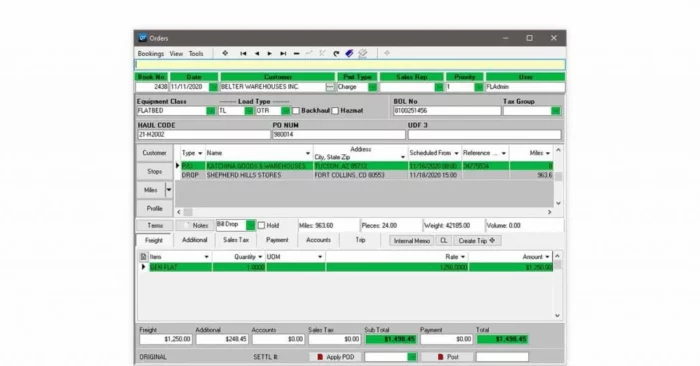700x366 pixels.
Task: Open the Equipment Class dropdown
Action: pyautogui.click(x=211, y=111)
